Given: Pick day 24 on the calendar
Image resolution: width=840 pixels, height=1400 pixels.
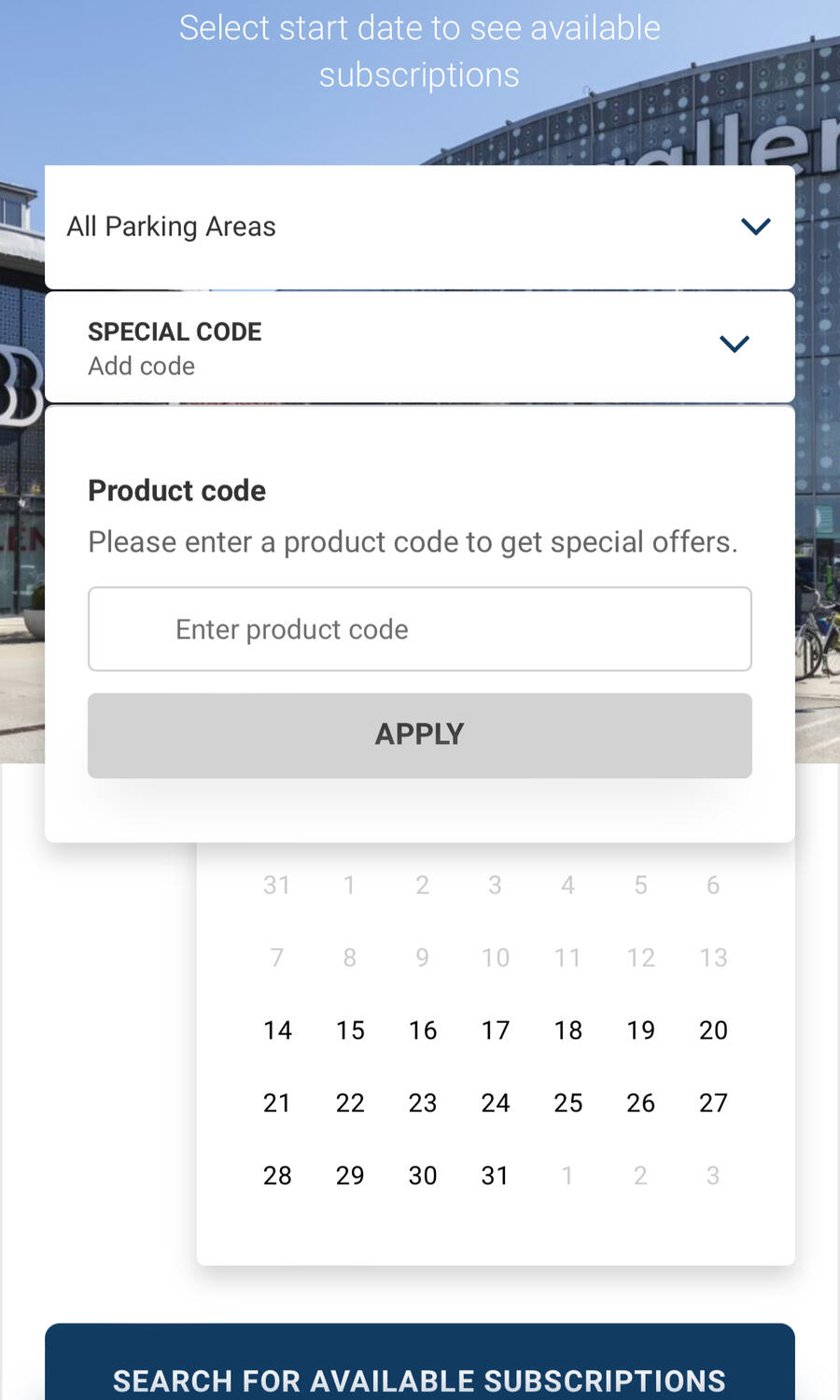Looking at the screenshot, I should tap(496, 1103).
